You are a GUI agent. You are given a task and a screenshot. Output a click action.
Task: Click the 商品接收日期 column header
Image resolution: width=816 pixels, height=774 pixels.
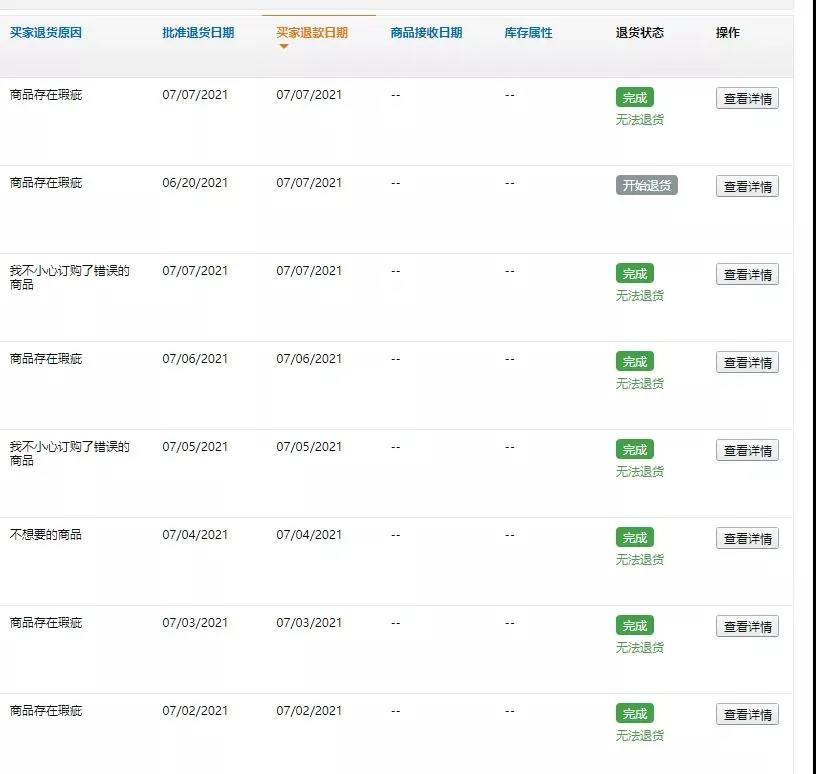(424, 32)
